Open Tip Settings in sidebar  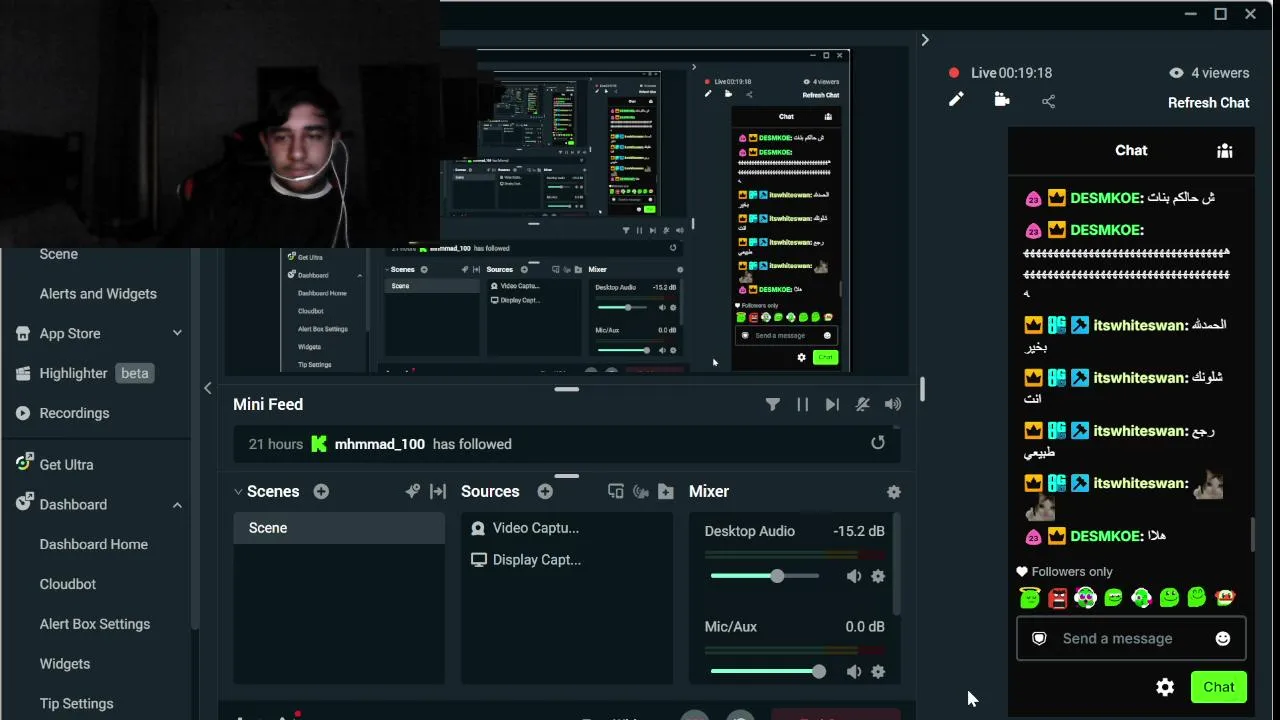(77, 704)
